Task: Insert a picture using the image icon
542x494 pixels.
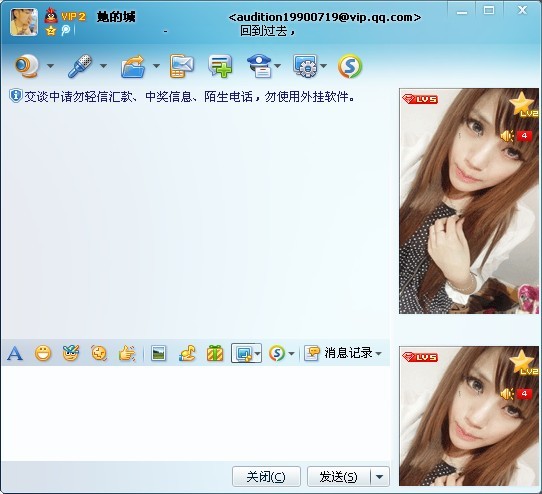Action: [159, 353]
